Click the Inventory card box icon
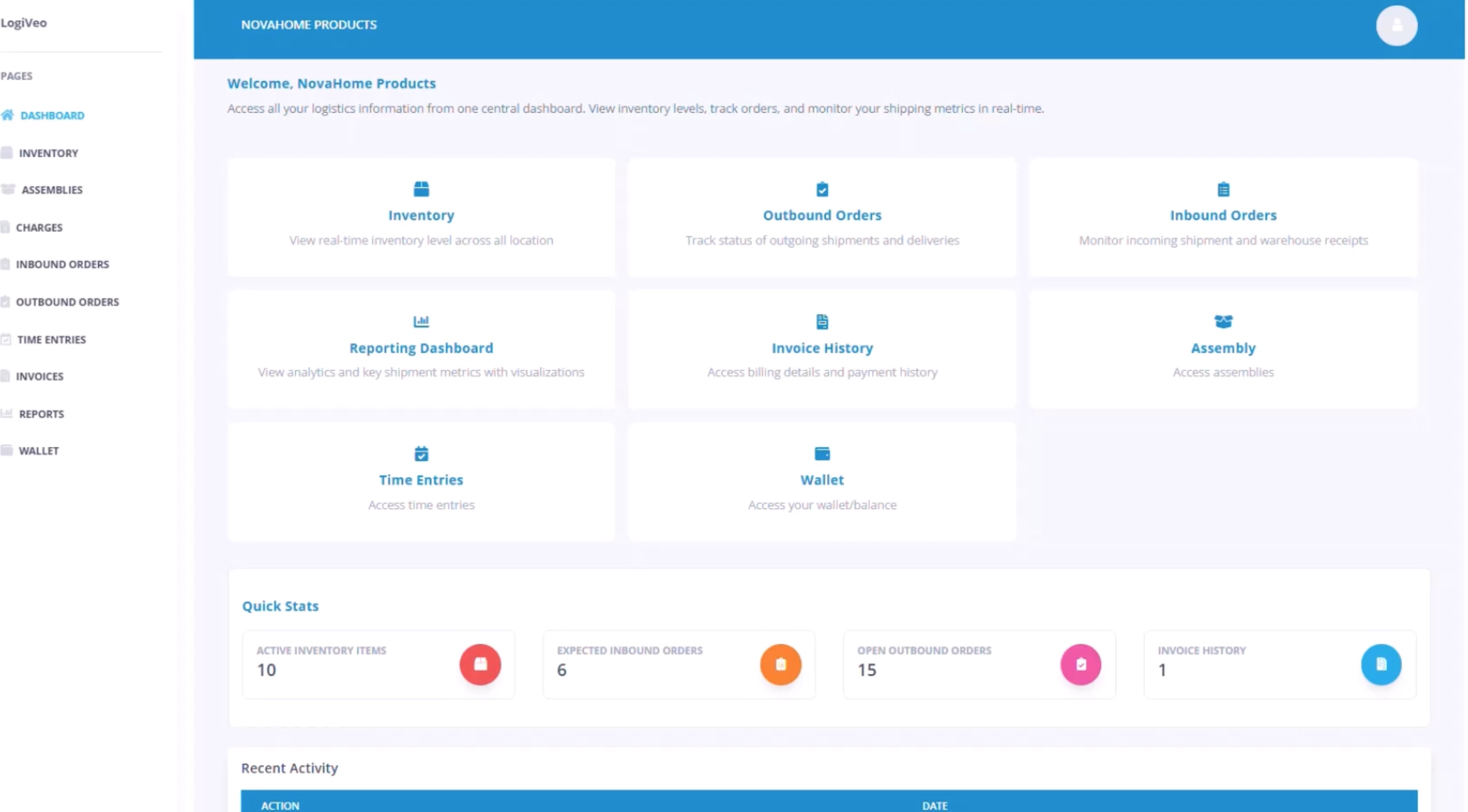 tap(421, 189)
